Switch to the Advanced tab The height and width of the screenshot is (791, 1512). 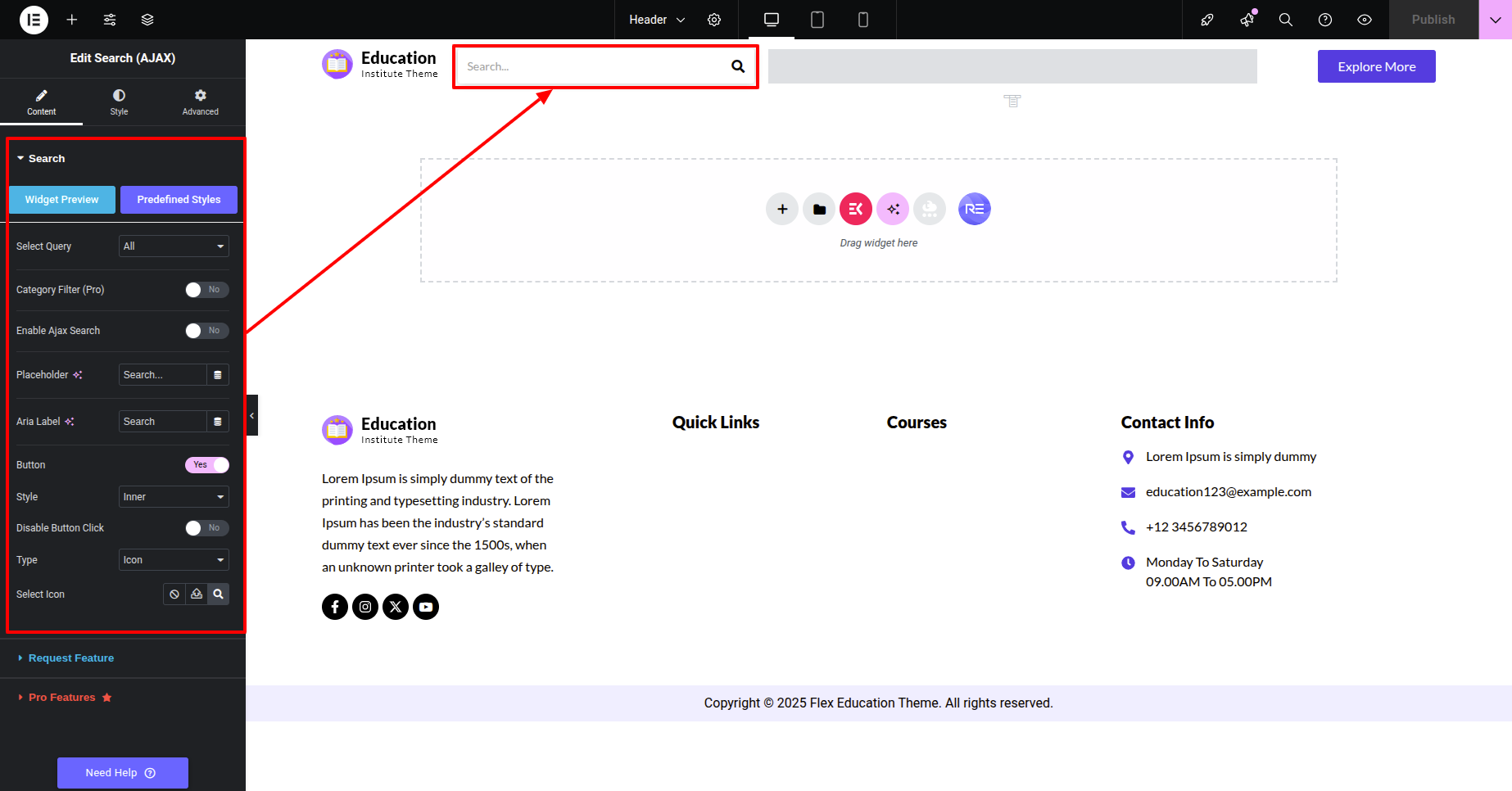[201, 102]
